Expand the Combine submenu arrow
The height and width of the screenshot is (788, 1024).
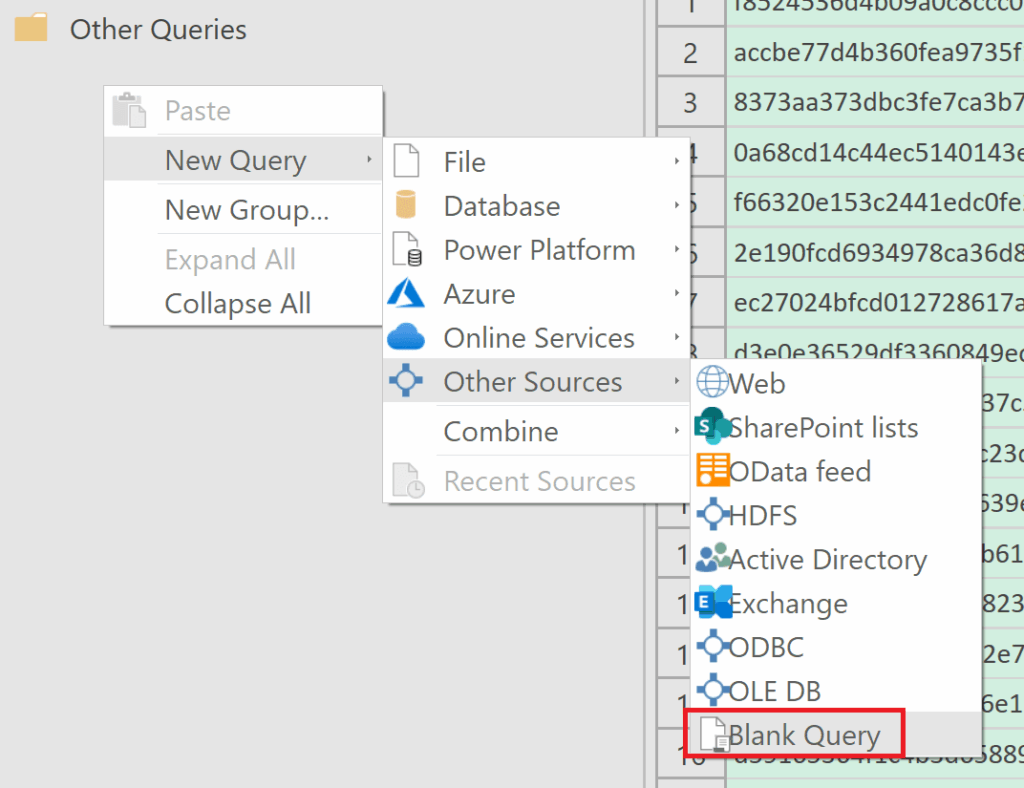[x=677, y=431]
